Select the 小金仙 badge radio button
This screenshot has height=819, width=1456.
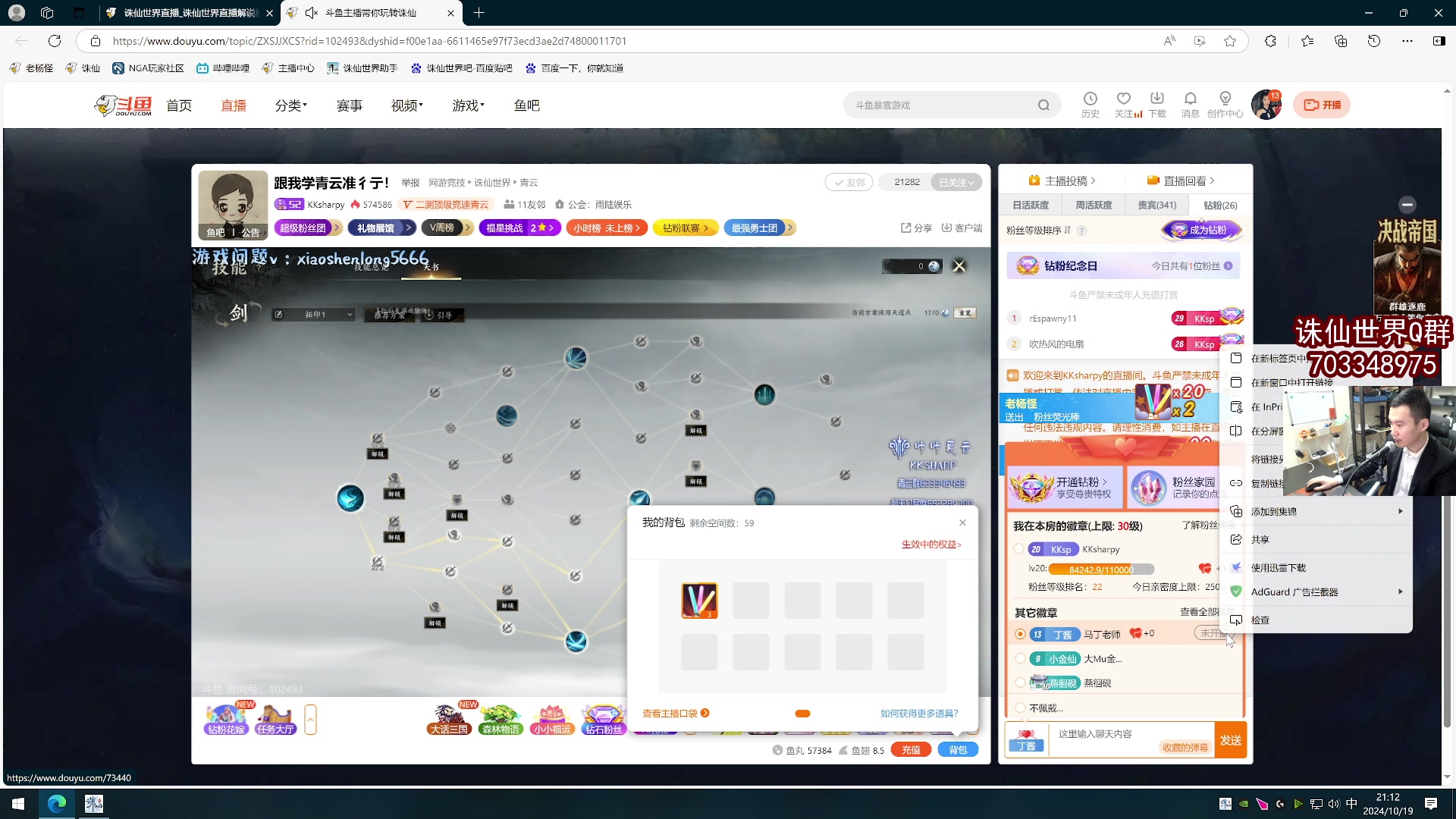(1020, 659)
